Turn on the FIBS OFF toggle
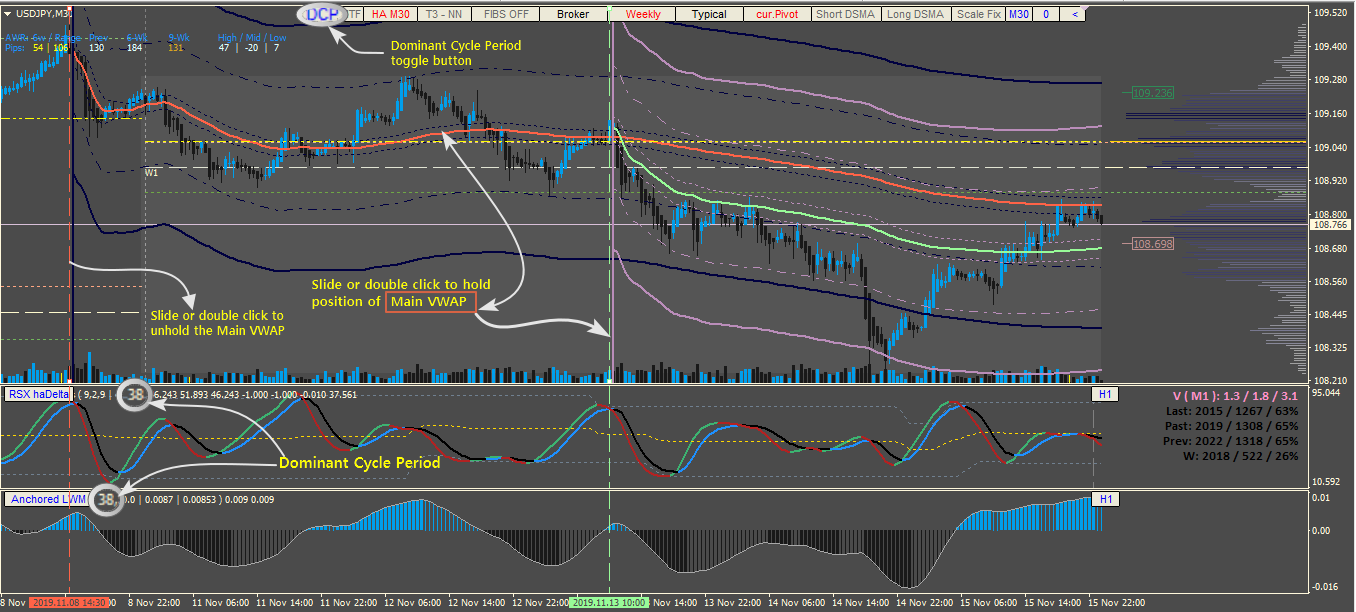This screenshot has height=612, width=1356. [x=503, y=14]
